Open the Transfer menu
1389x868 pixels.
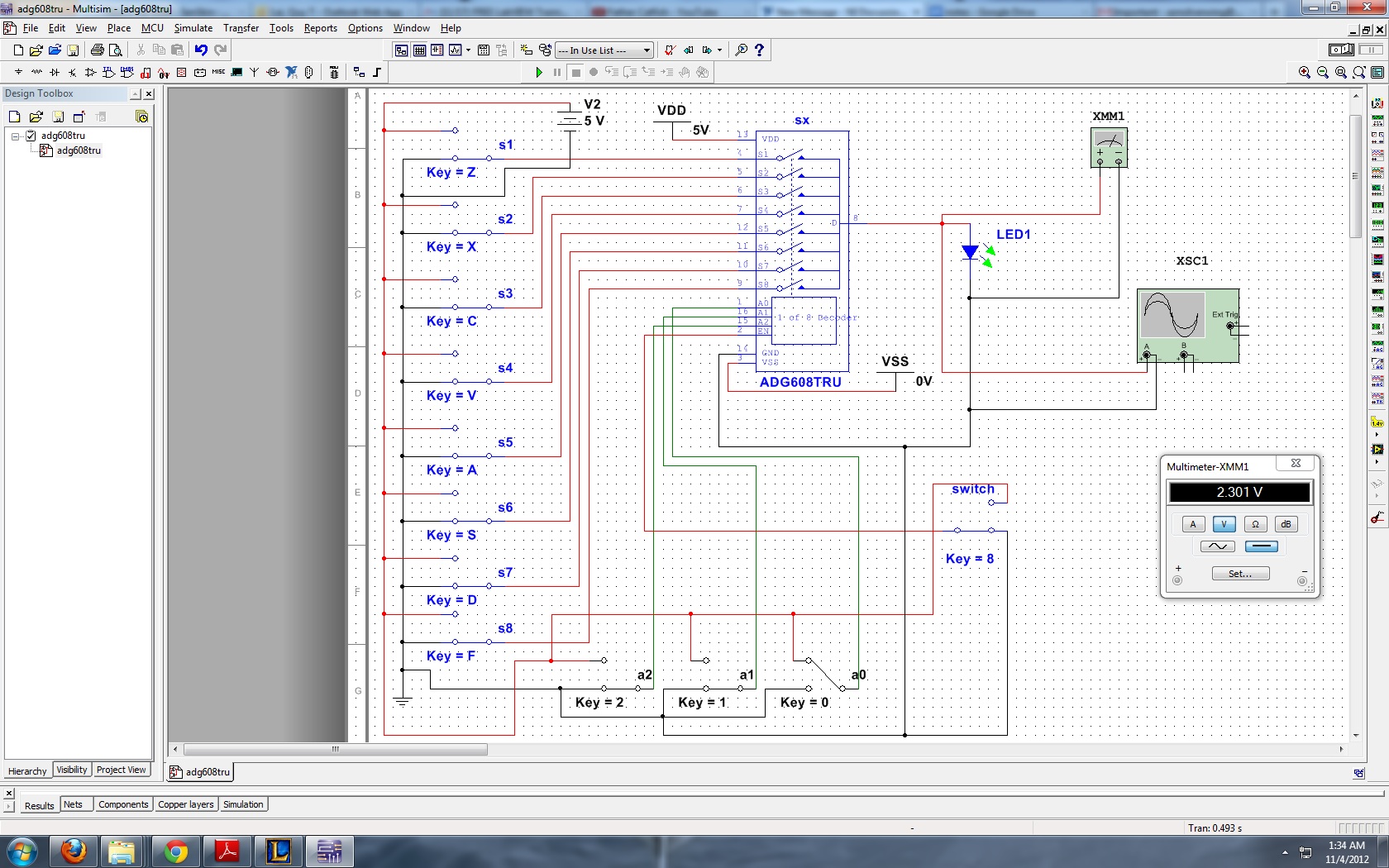(x=241, y=28)
